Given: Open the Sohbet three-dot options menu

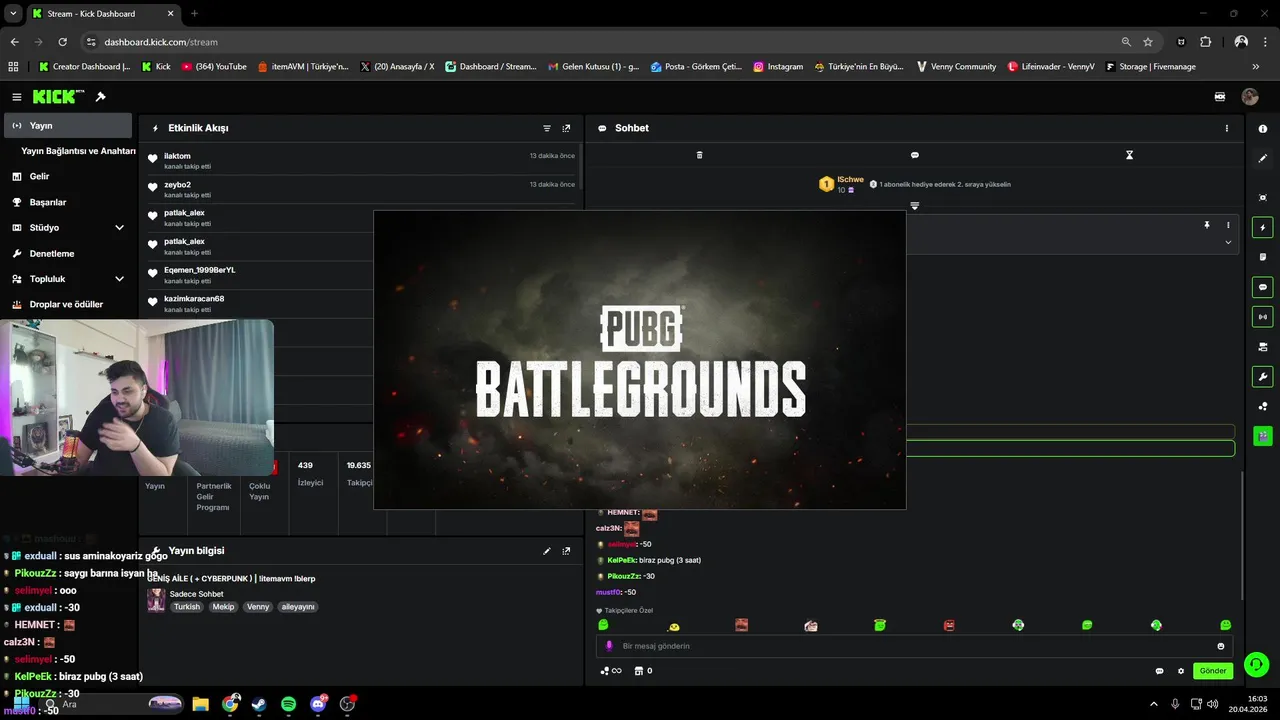Looking at the screenshot, I should click(x=1227, y=128).
